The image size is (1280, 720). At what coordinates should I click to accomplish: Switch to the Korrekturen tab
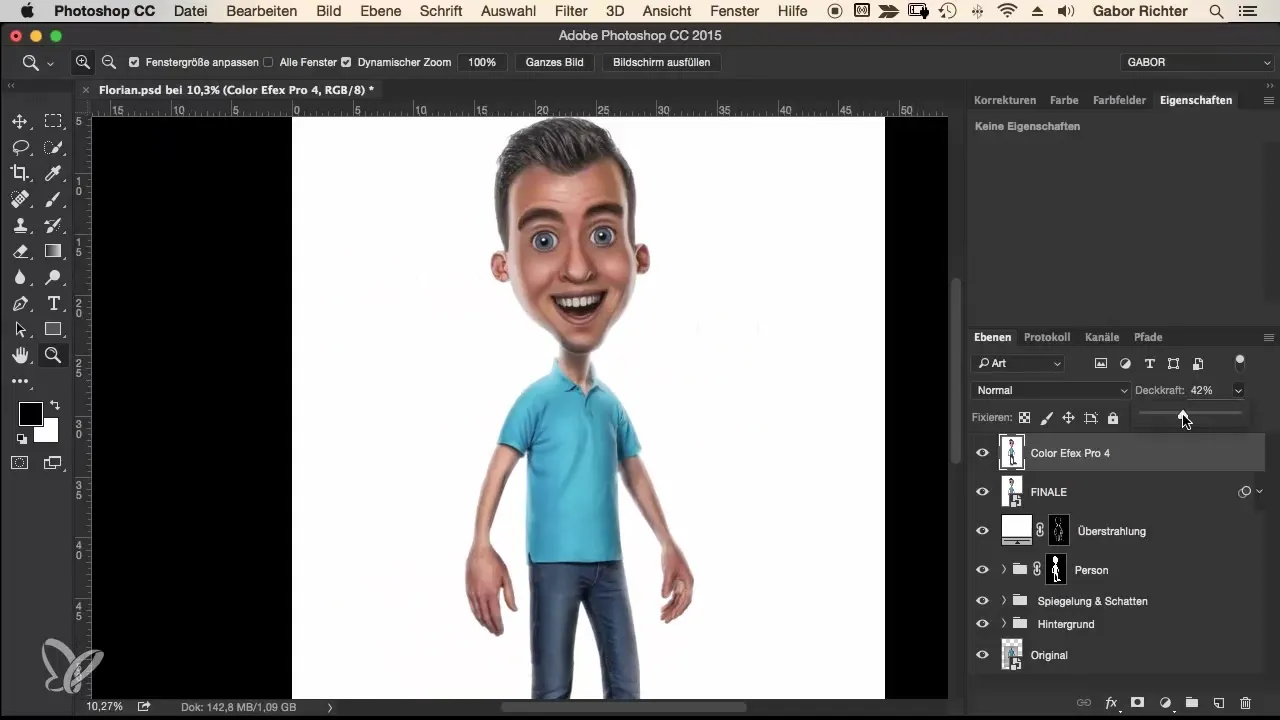1005,100
